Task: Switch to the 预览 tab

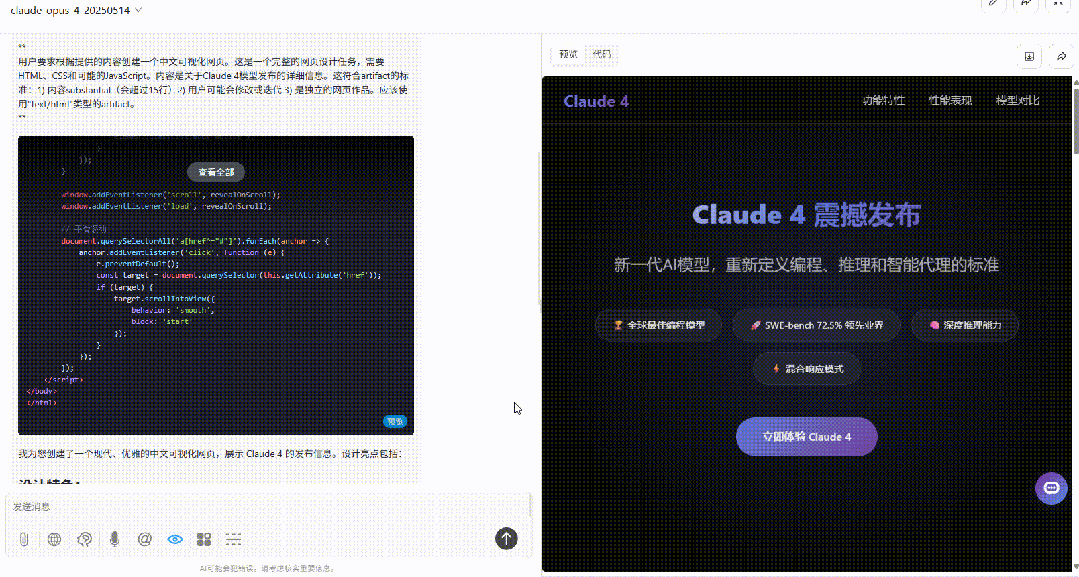Action: (x=568, y=54)
